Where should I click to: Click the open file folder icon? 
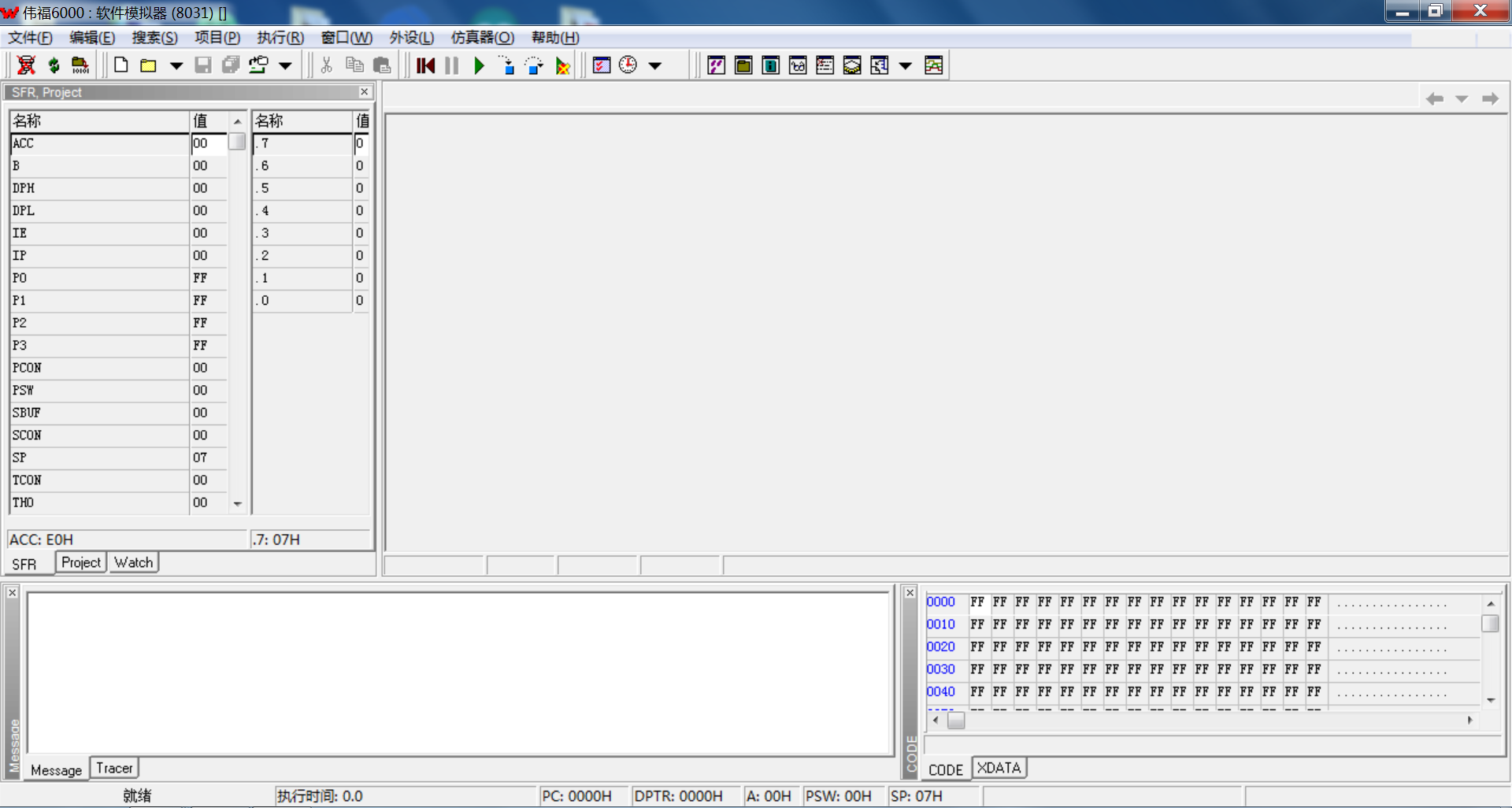pos(148,65)
